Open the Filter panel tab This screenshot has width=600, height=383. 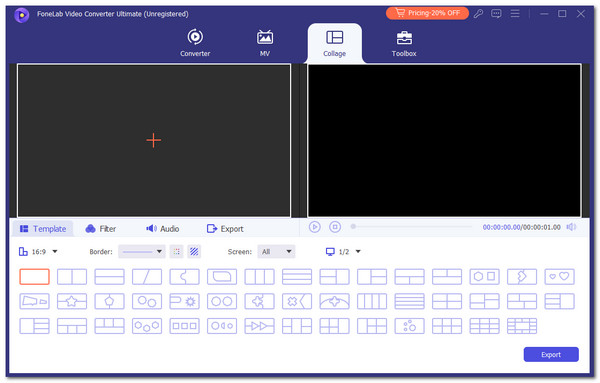(x=101, y=229)
